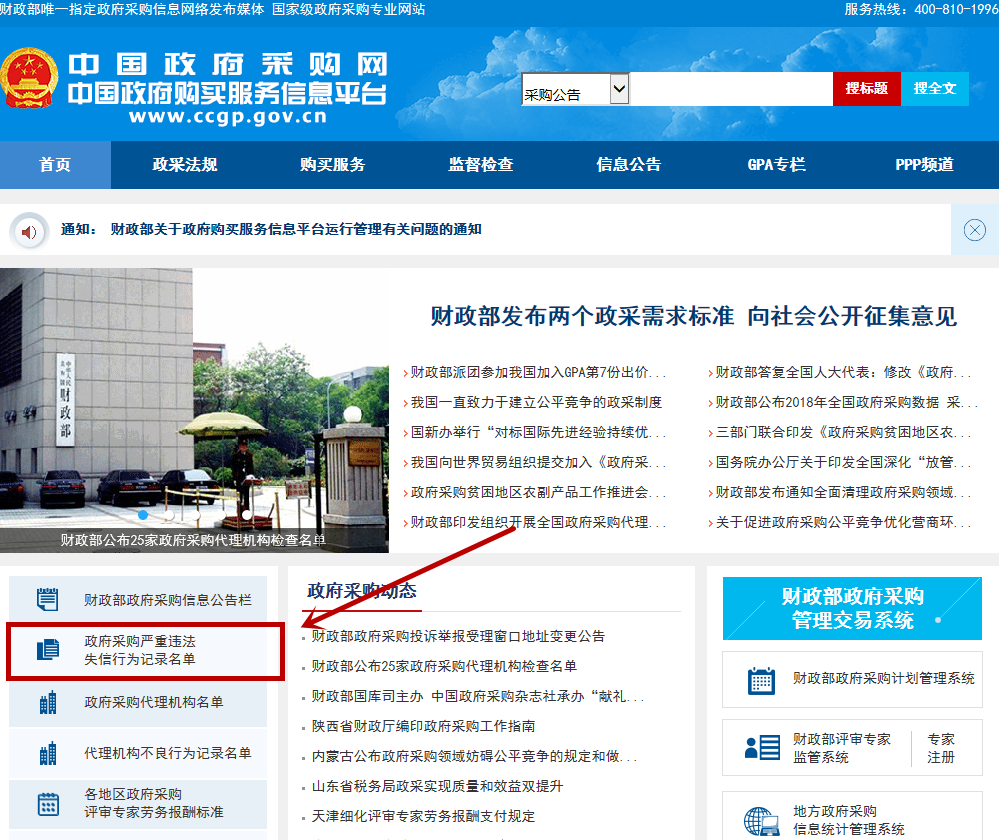Click 评审专家劳务报酬标准 calendar icon

click(x=47, y=803)
